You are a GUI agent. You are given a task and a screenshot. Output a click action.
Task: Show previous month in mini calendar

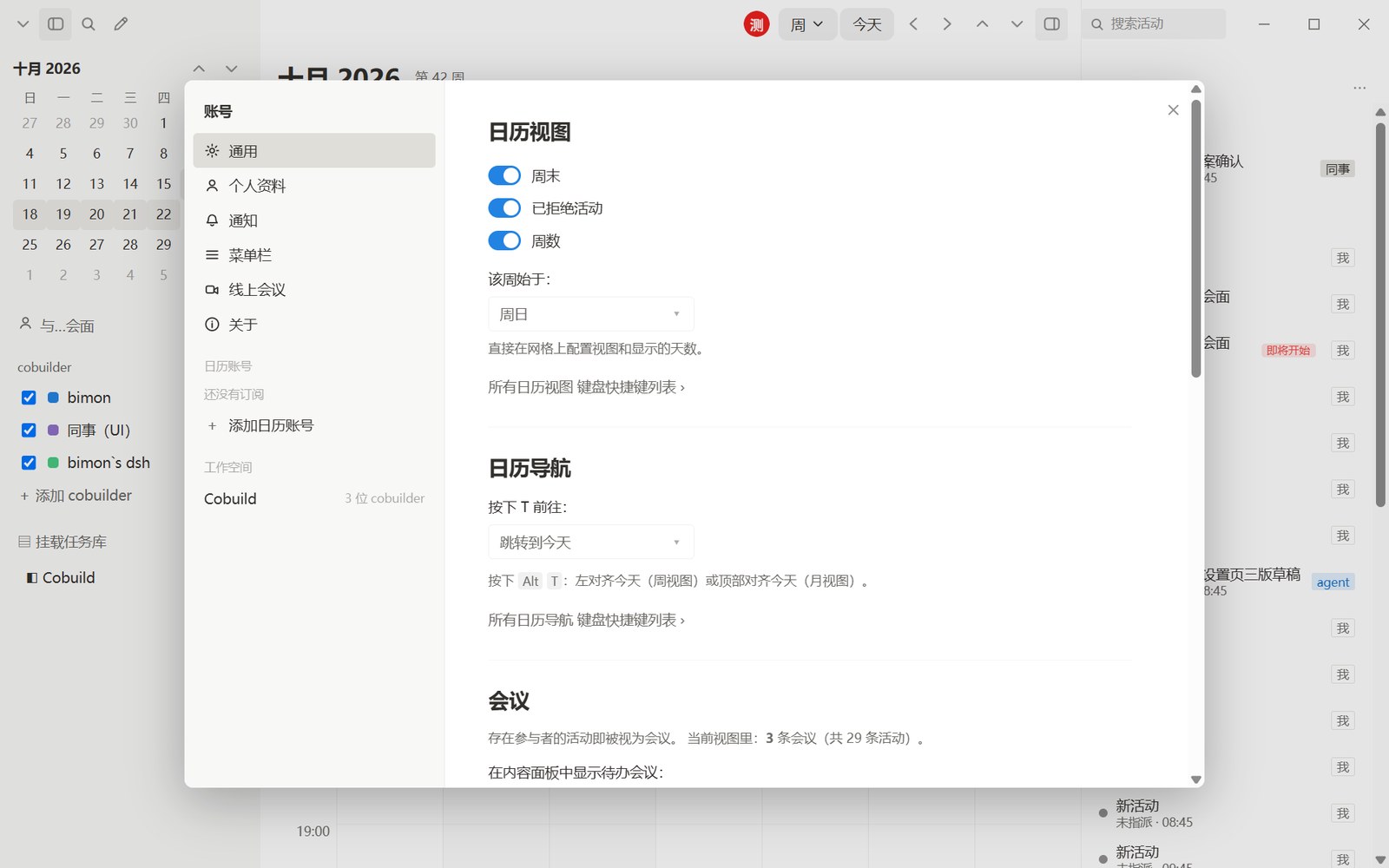pos(199,69)
